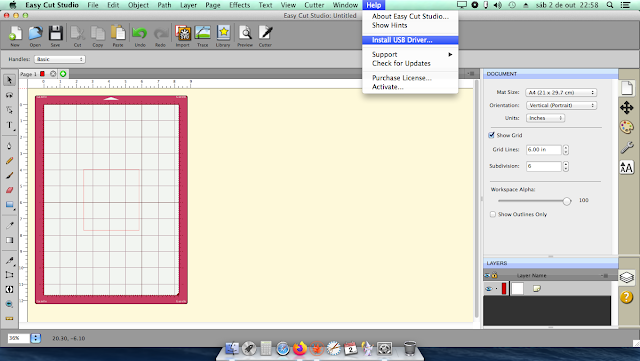
Task: Toggle layer visibility eye in layer row
Action: (489, 289)
